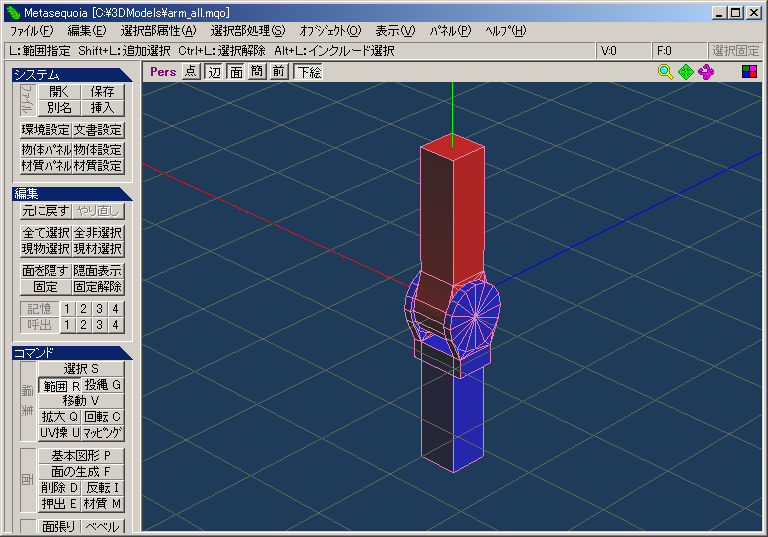
Task: Select the マッピング command
Action: click(x=102, y=433)
